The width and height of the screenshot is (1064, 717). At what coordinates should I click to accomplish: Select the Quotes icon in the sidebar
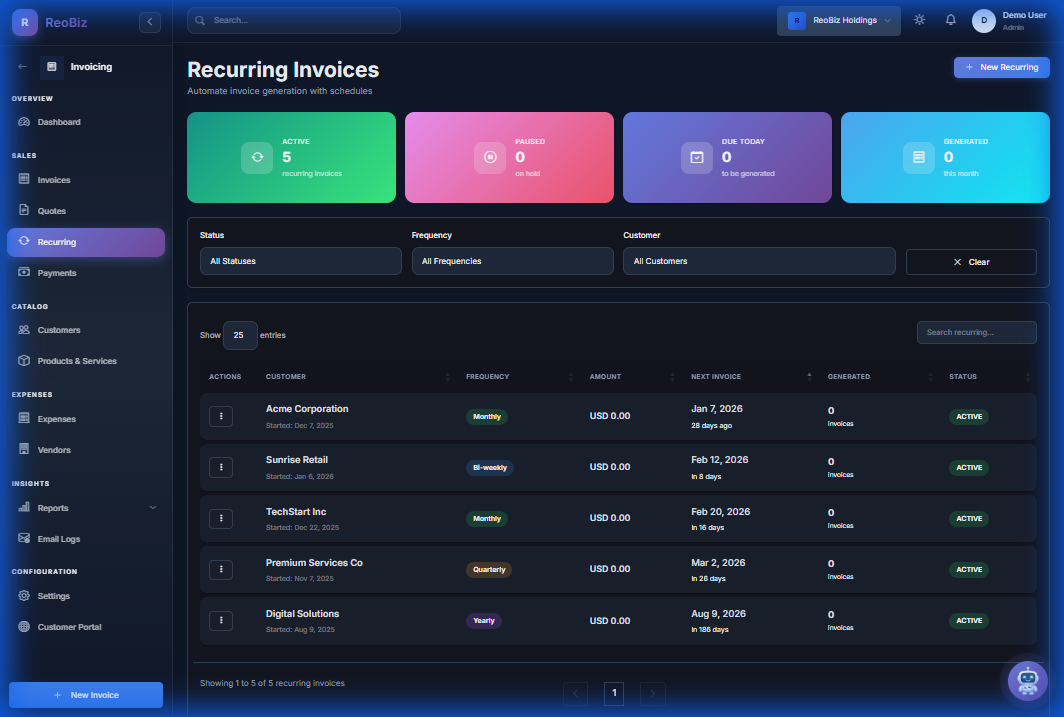click(x=22, y=211)
